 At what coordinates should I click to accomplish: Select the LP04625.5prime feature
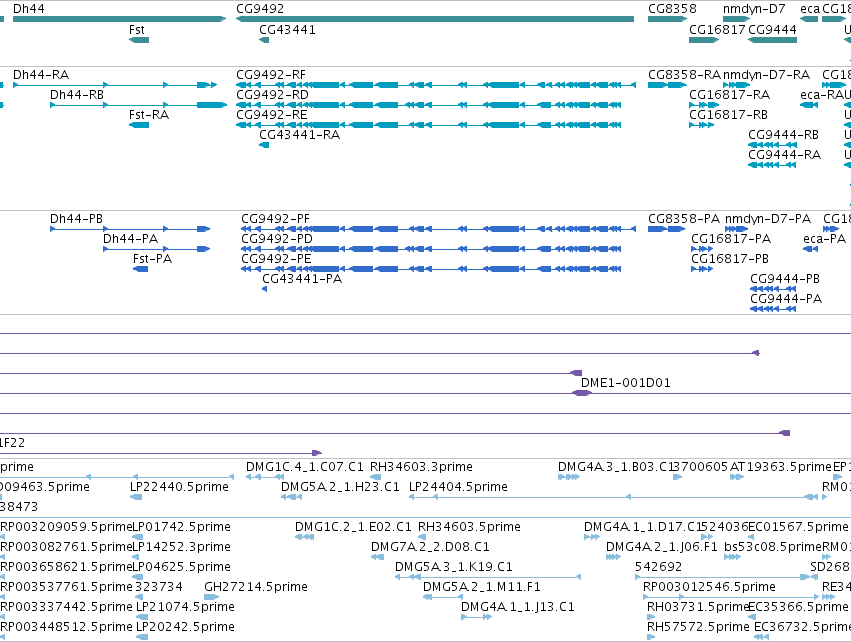[138, 577]
